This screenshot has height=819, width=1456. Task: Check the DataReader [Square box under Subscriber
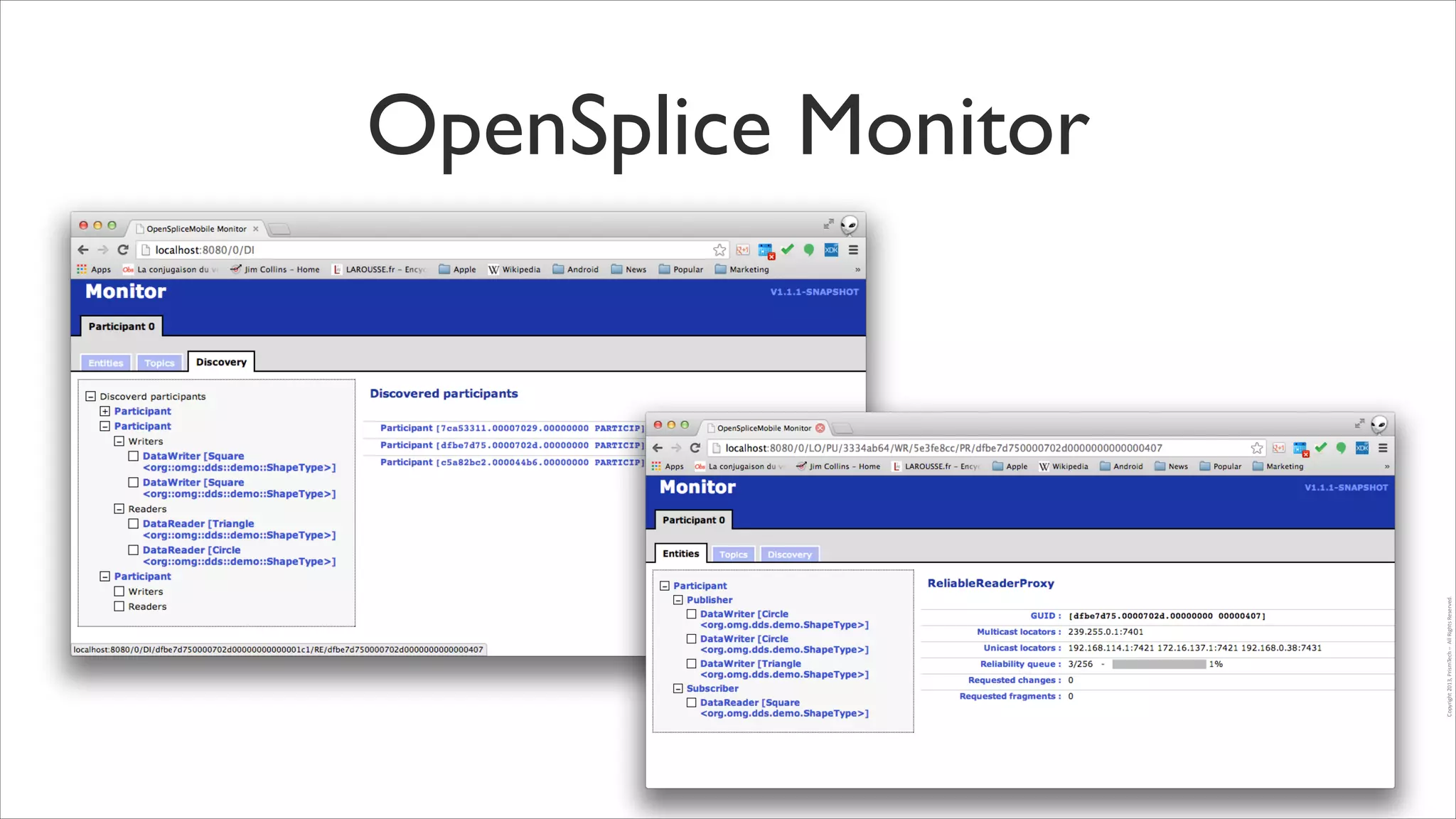(x=691, y=702)
